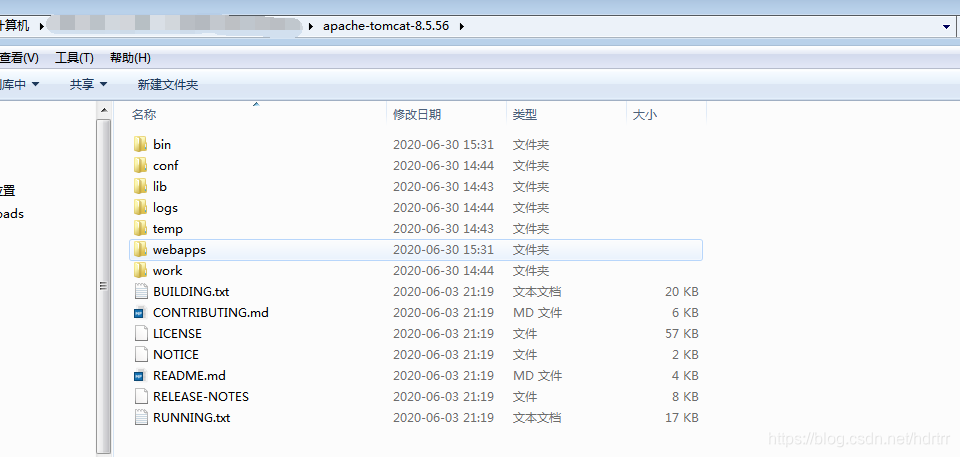Click the webapps folder icon

141,249
